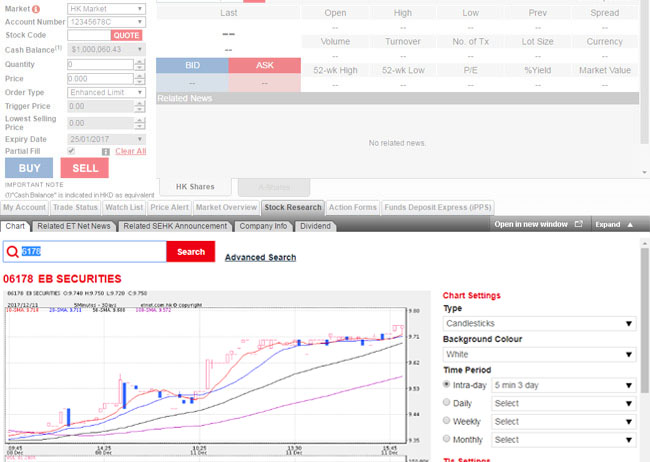Viewport: 650px width, 462px height.
Task: Switch to the My Account tab
Action: 24,207
